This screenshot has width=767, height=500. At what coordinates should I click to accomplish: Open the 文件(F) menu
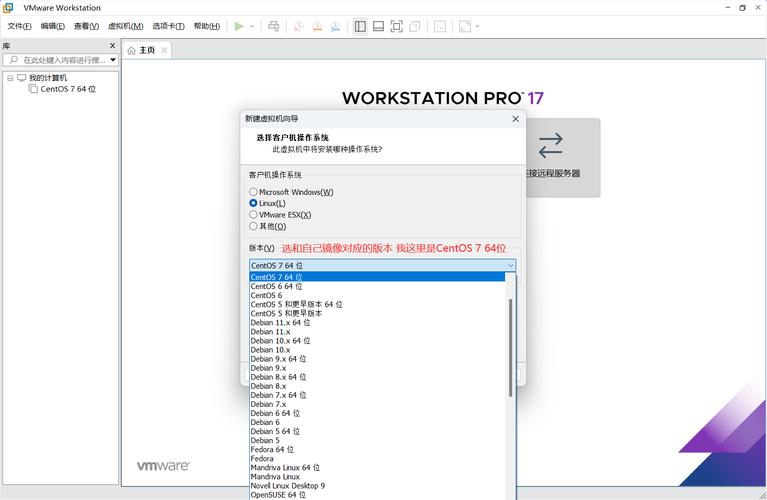[x=20, y=26]
